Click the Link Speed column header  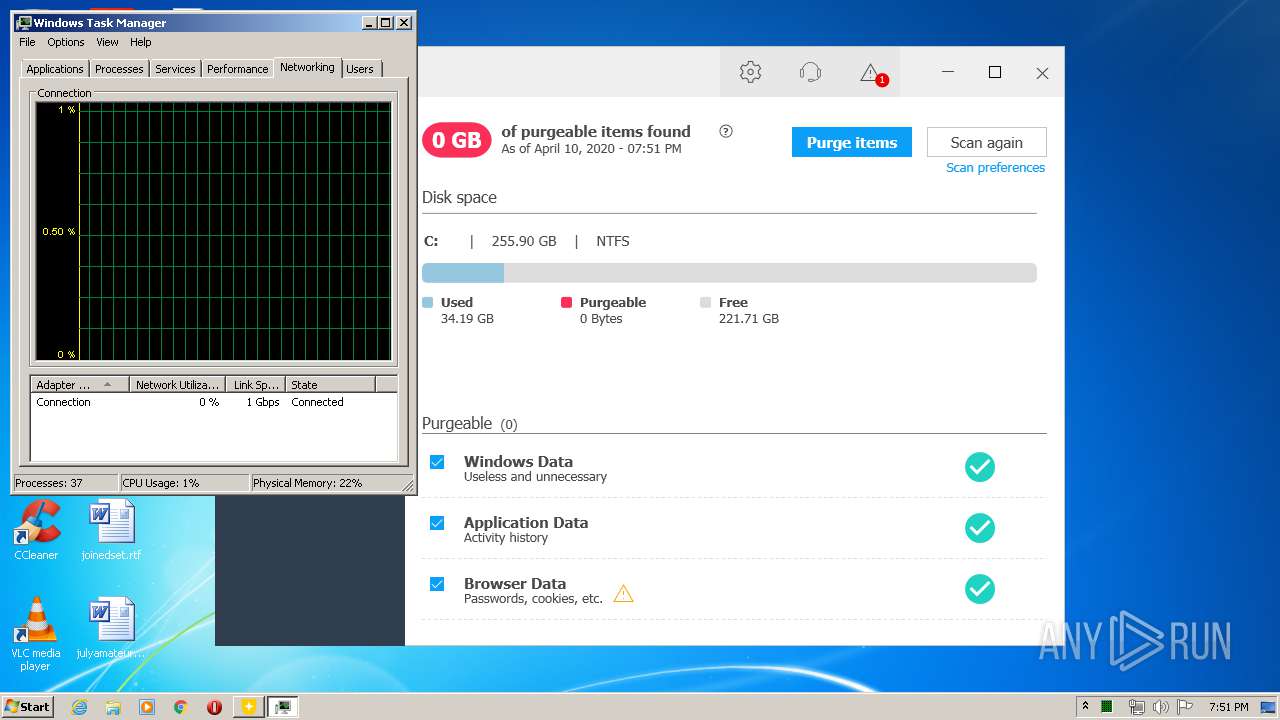(x=255, y=384)
